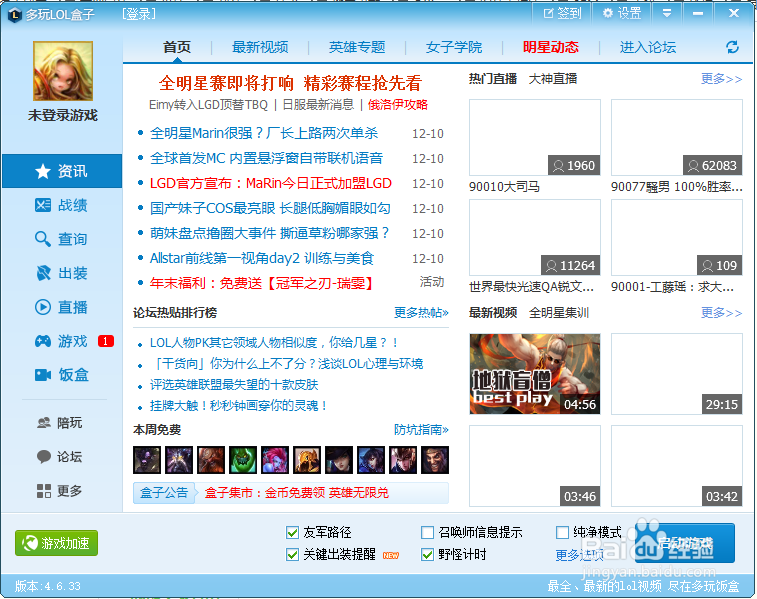Enable the 召唤师信息提示 checkbox
757x599 pixels.
427,532
